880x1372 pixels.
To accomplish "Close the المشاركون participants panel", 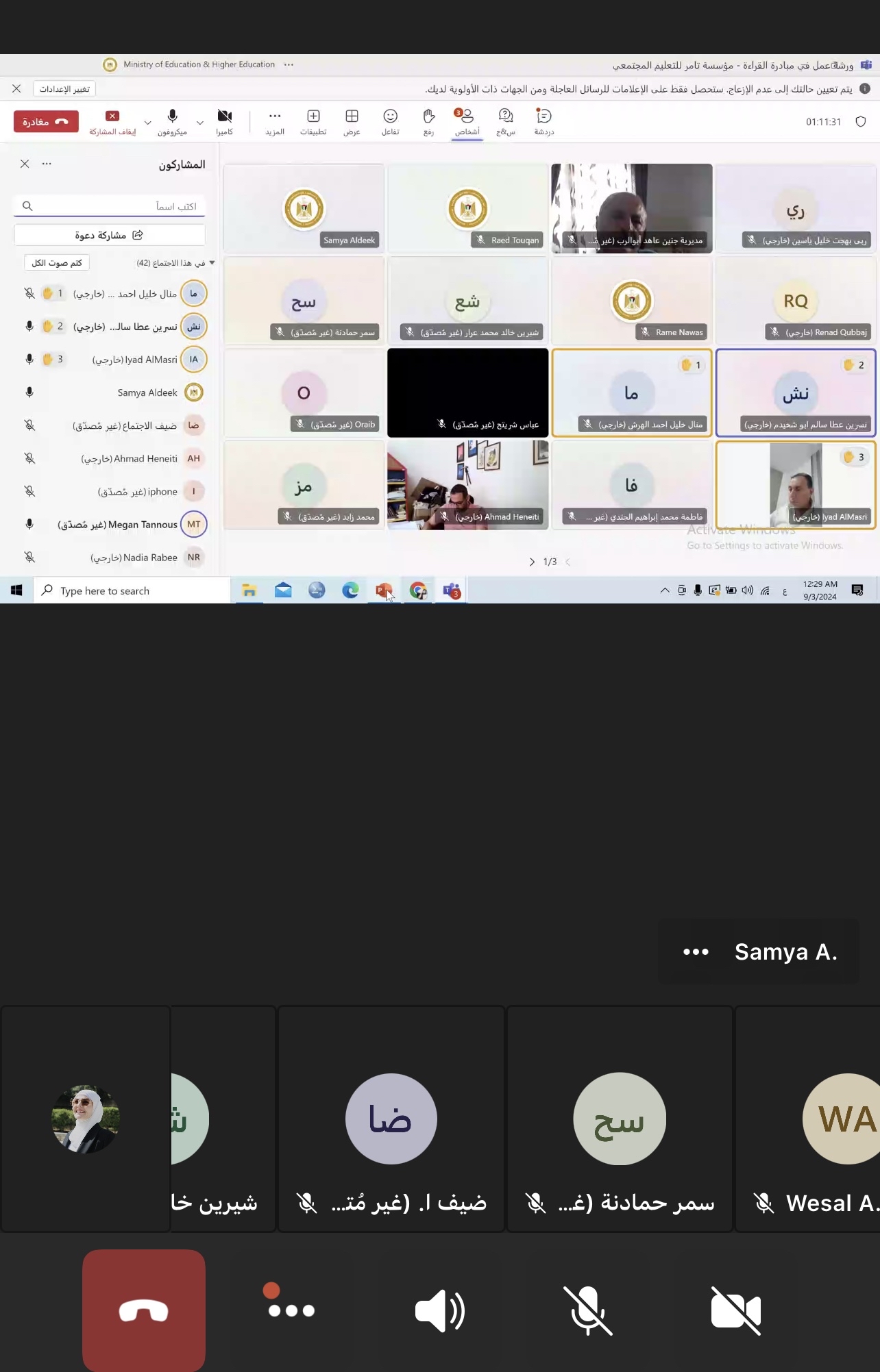I will (25, 164).
